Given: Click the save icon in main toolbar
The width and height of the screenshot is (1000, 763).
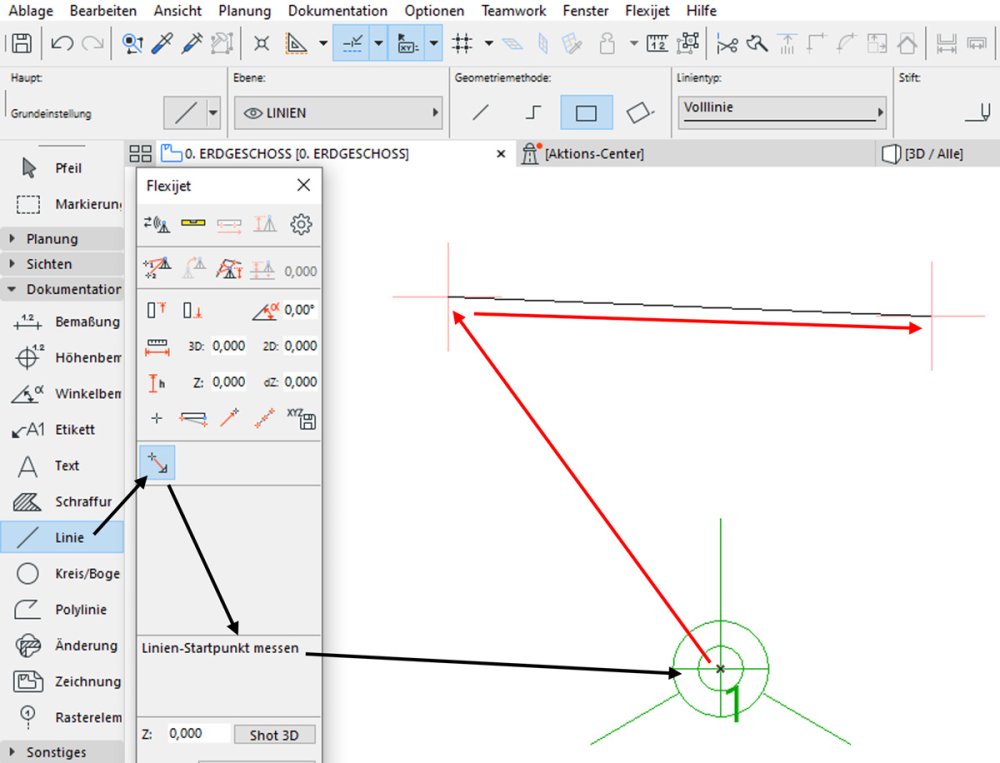Looking at the screenshot, I should 22,43.
